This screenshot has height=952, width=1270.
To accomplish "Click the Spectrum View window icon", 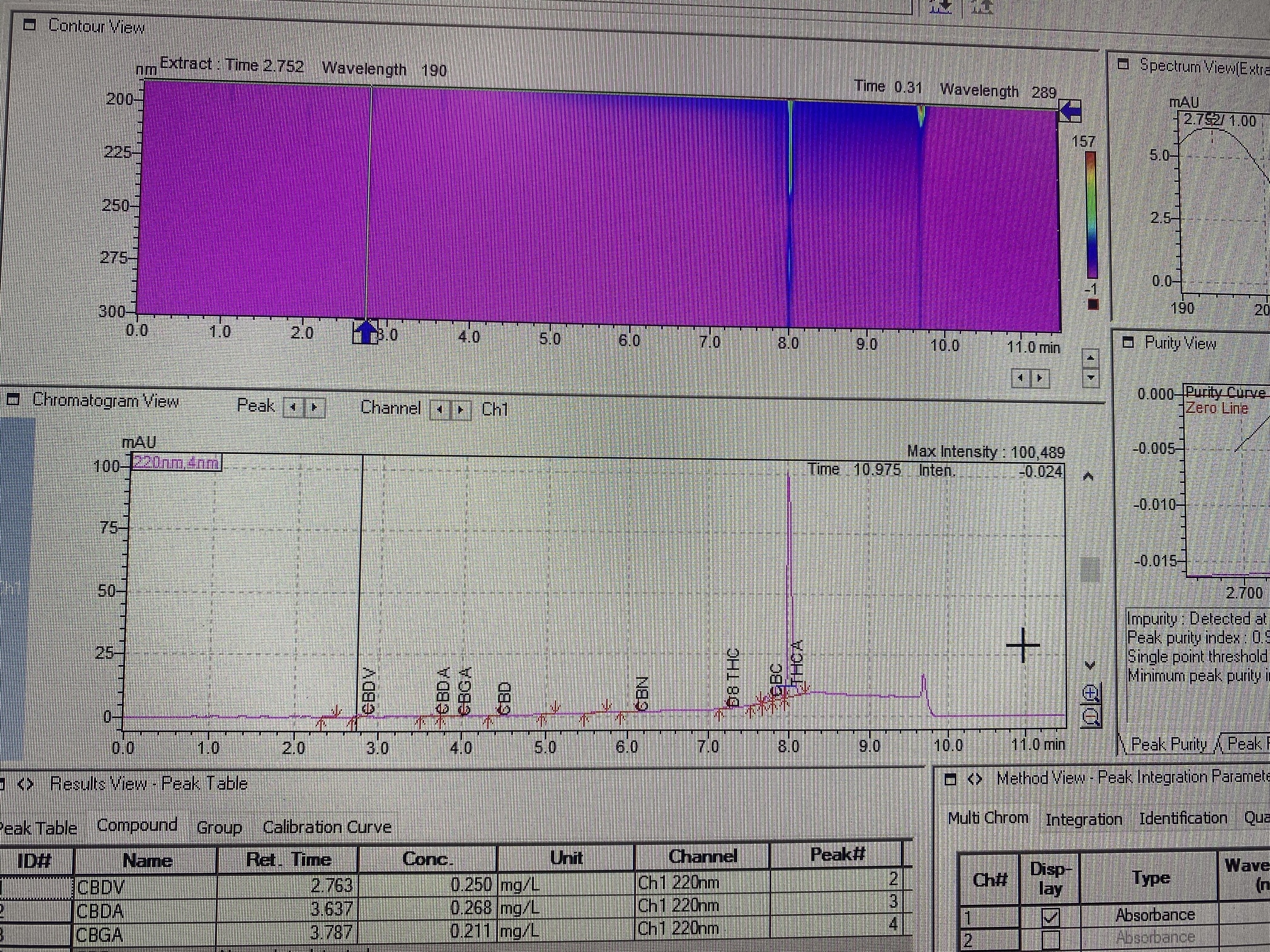I will click(1123, 64).
